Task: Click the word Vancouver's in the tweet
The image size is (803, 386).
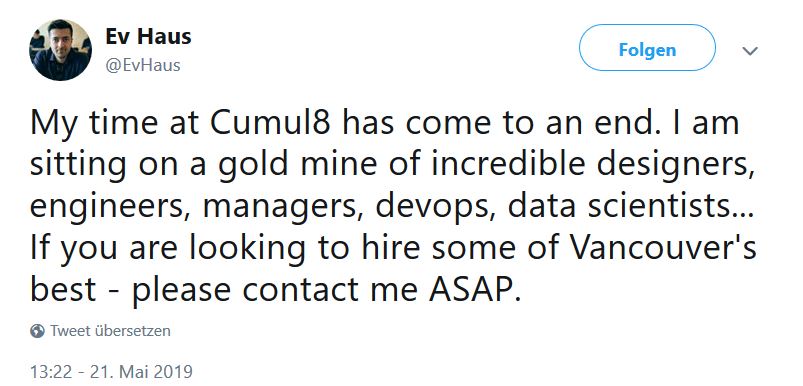Action: [664, 248]
